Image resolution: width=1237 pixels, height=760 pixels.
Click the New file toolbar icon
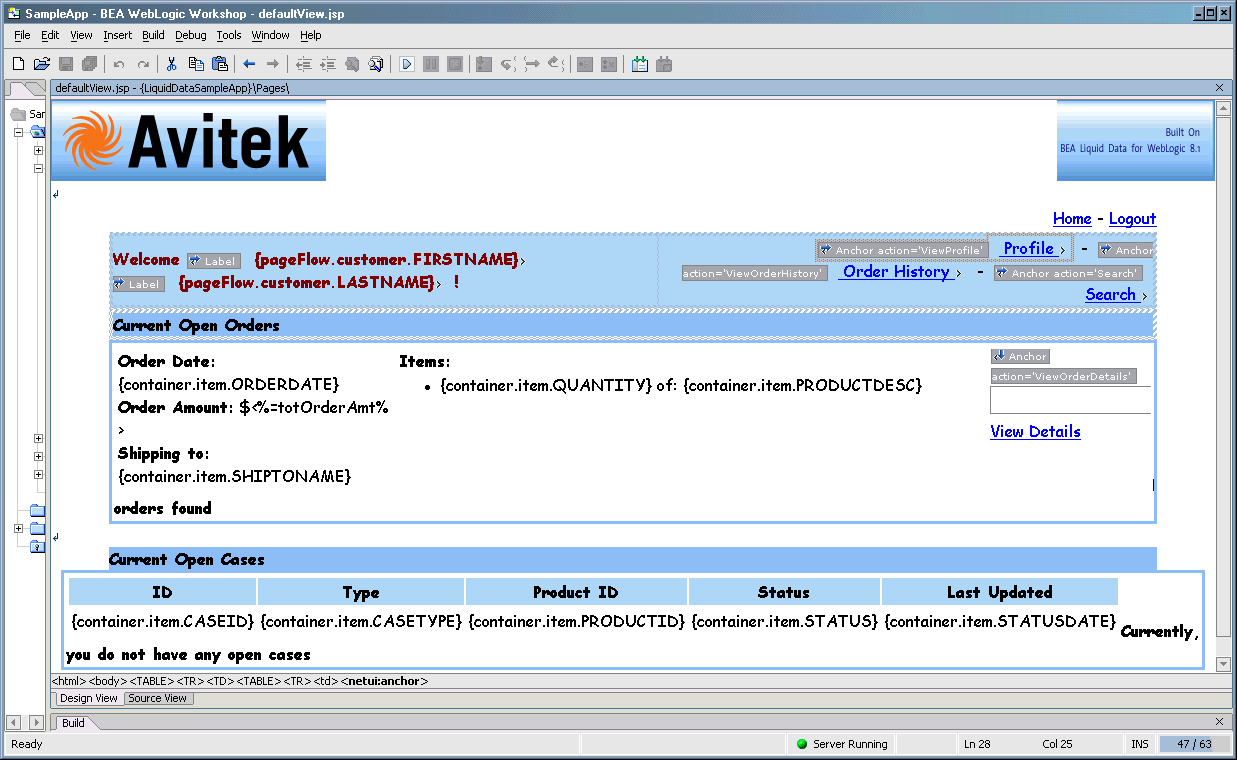tap(18, 64)
